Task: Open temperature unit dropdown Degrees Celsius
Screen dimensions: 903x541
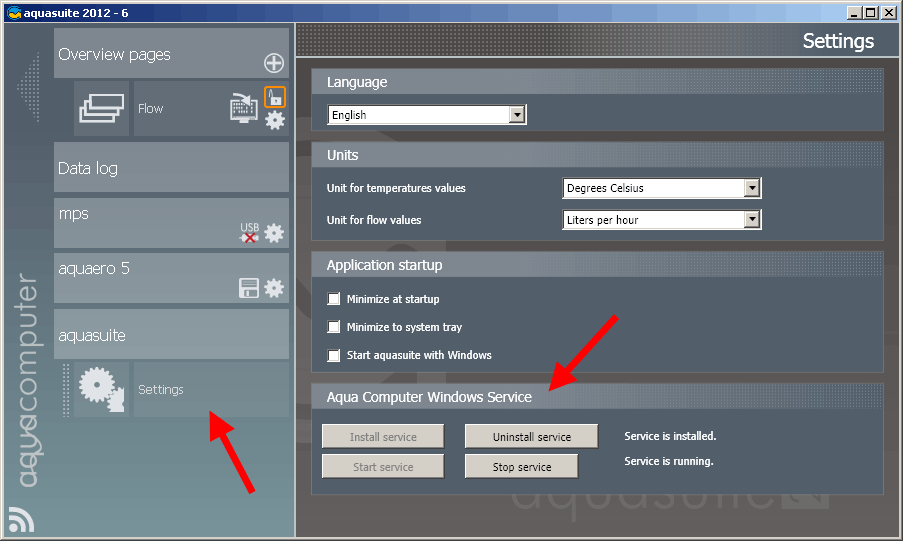Action: pos(662,188)
